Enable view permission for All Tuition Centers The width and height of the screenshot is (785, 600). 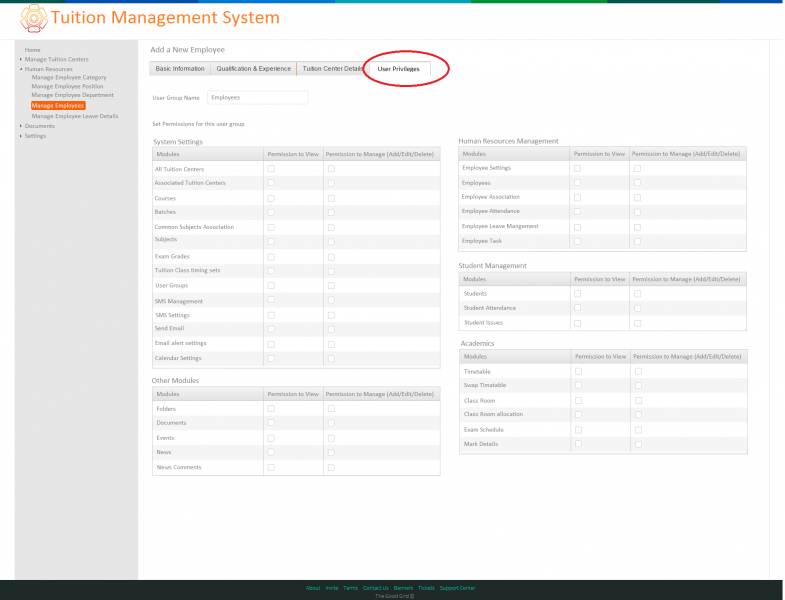pos(271,169)
